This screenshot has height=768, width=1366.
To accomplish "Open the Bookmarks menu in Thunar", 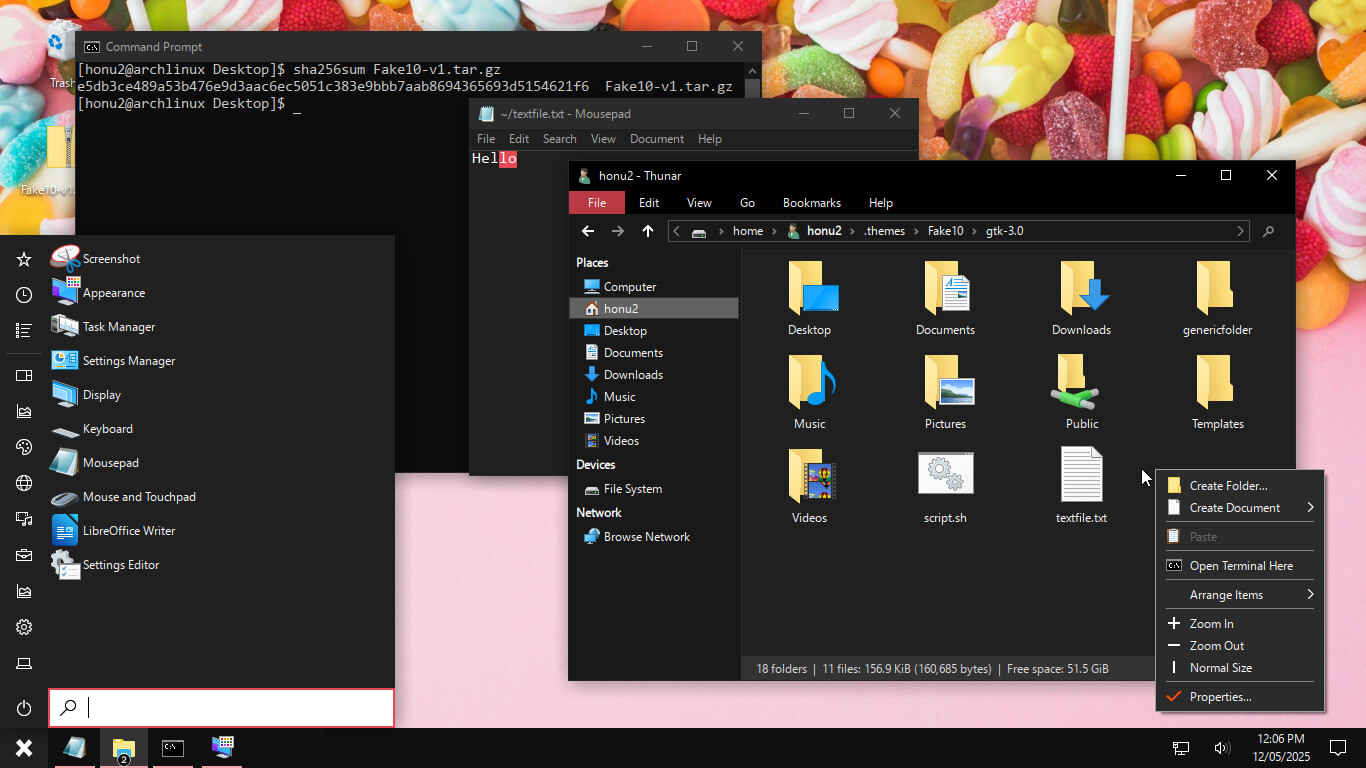I will pyautogui.click(x=811, y=203).
